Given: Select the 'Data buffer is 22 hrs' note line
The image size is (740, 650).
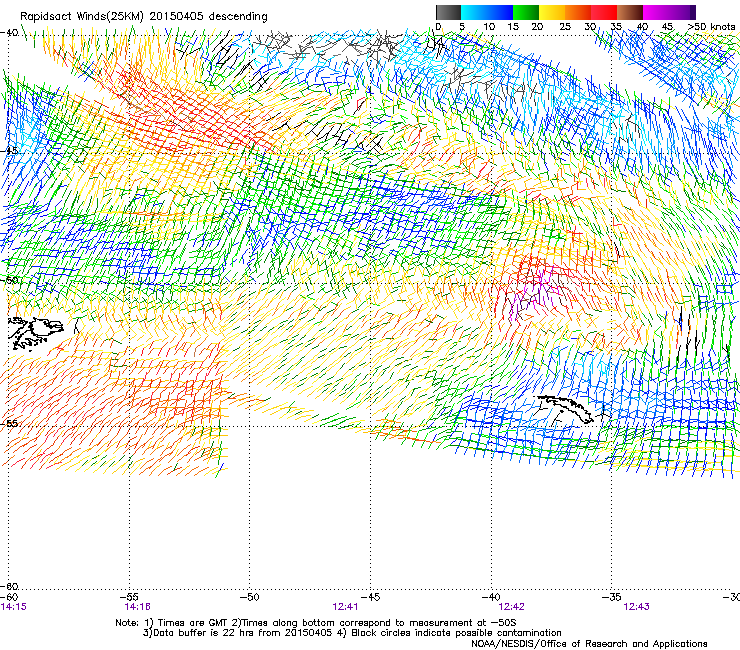Looking at the screenshot, I should point(352,633).
